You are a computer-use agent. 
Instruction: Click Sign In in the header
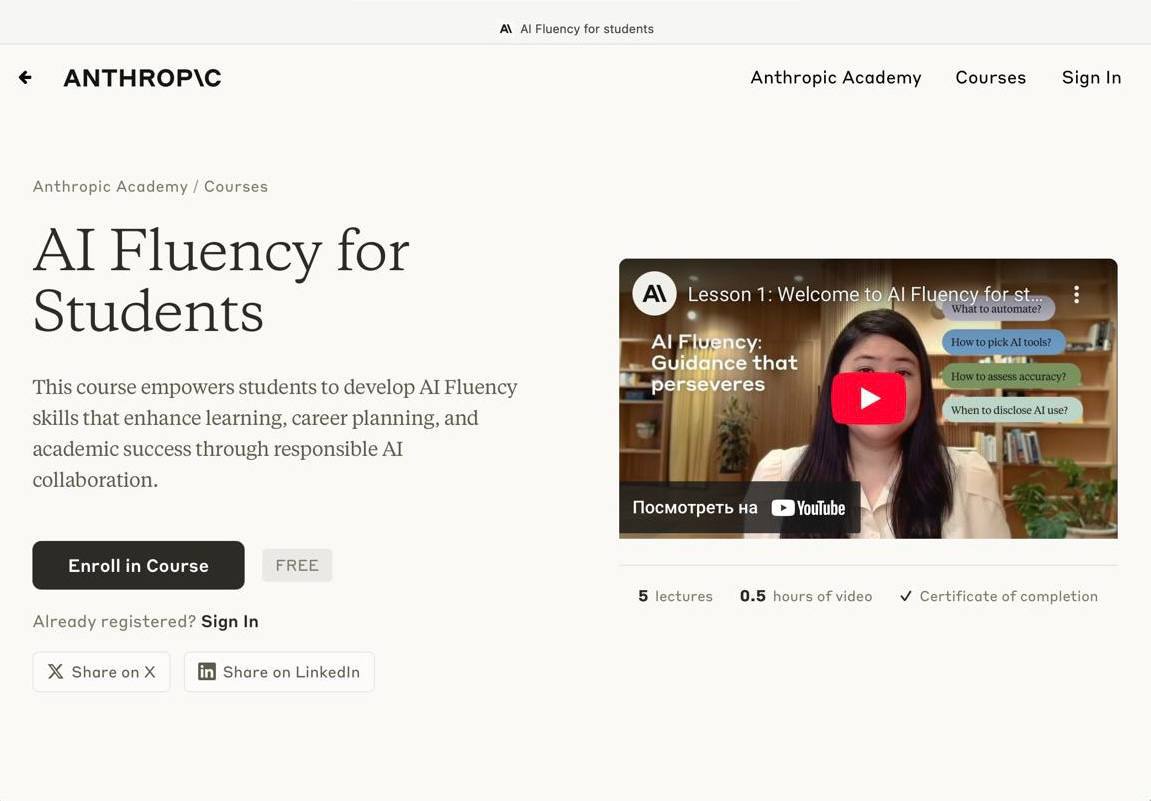pos(1091,78)
